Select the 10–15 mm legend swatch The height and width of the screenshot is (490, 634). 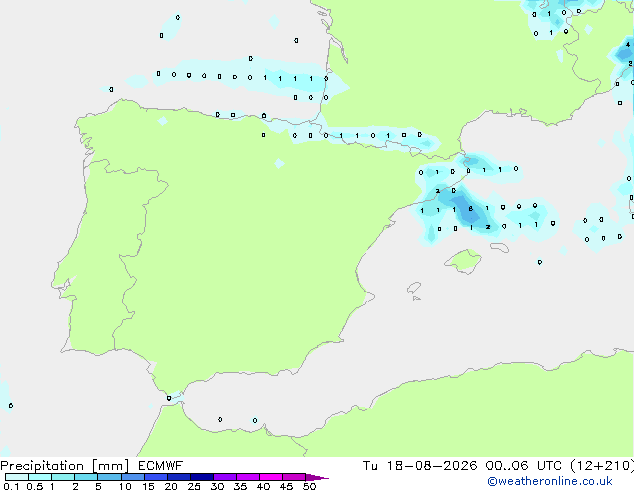133,477
